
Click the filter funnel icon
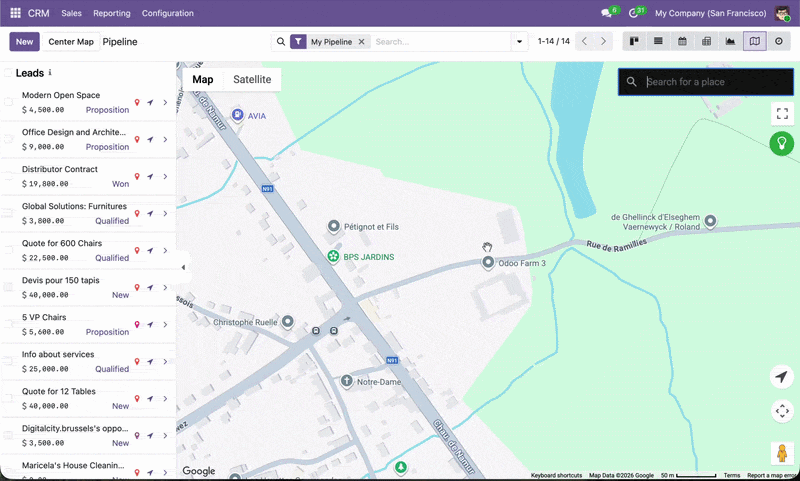click(298, 42)
